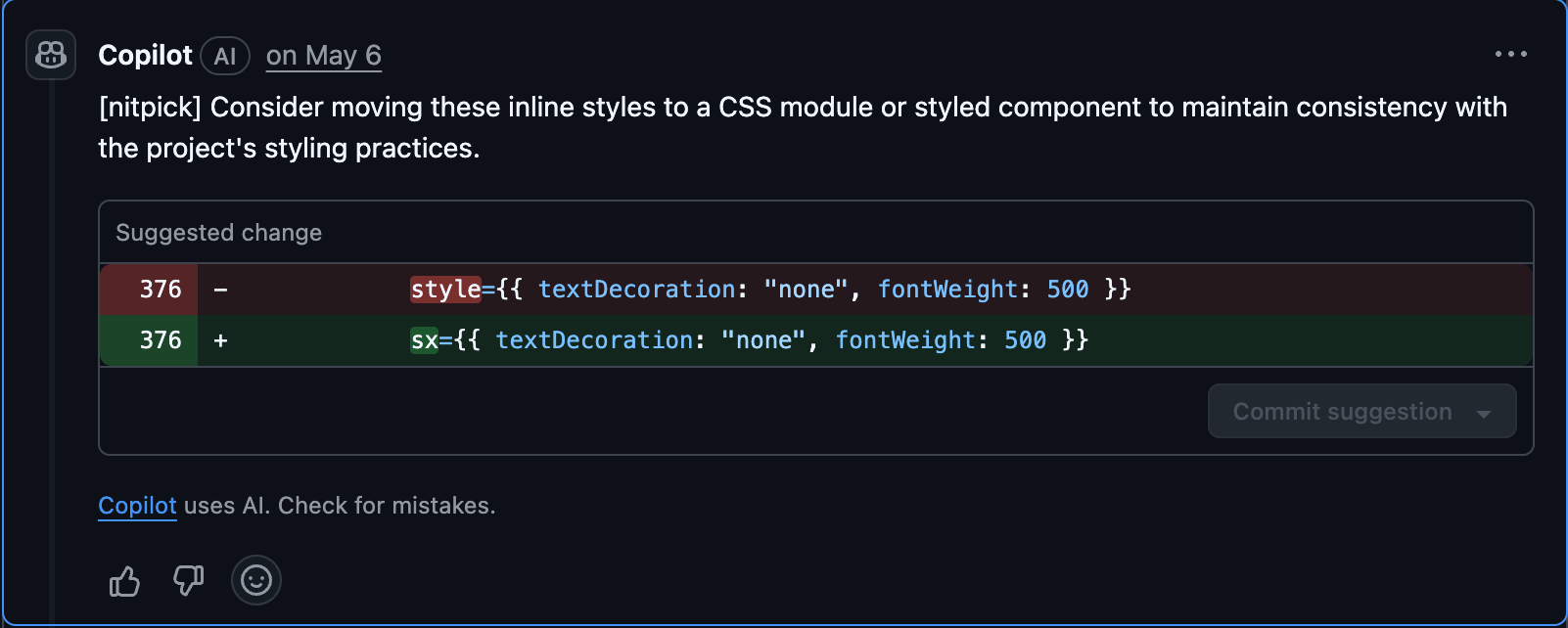
Task: Give thumbs down to Copilot's comment
Action: pyautogui.click(x=188, y=581)
